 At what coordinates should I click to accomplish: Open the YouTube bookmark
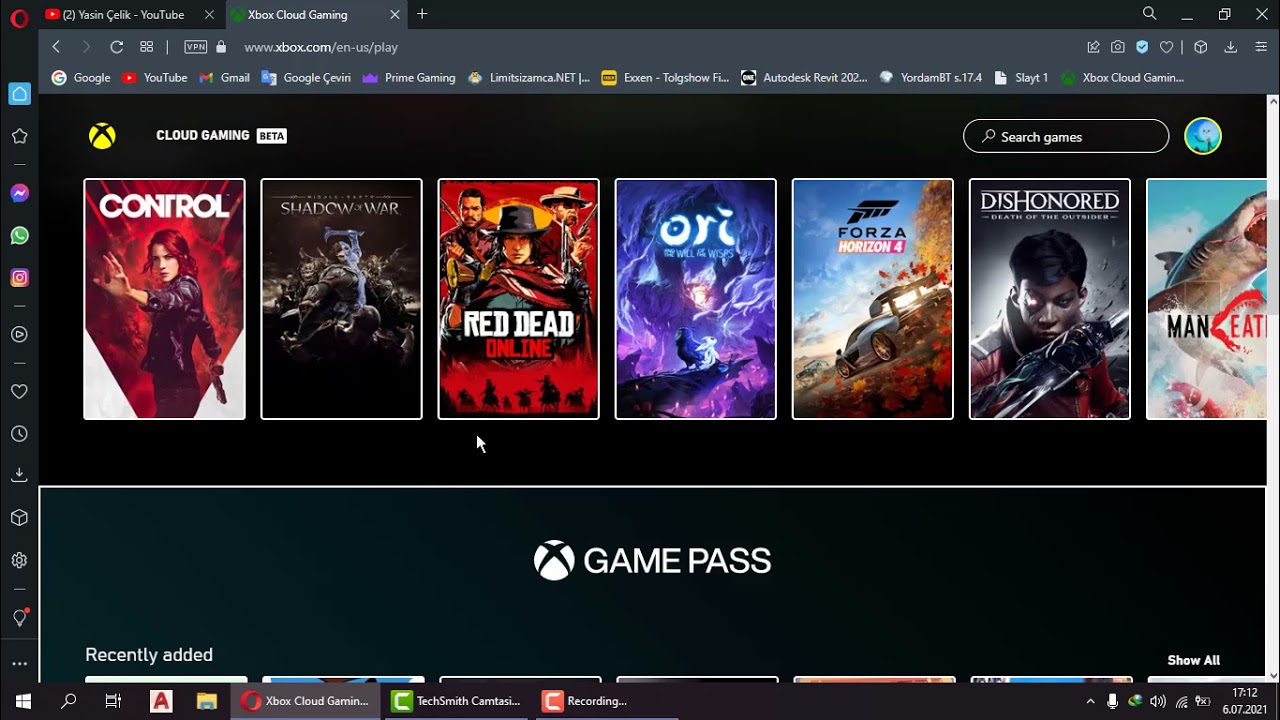(155, 77)
